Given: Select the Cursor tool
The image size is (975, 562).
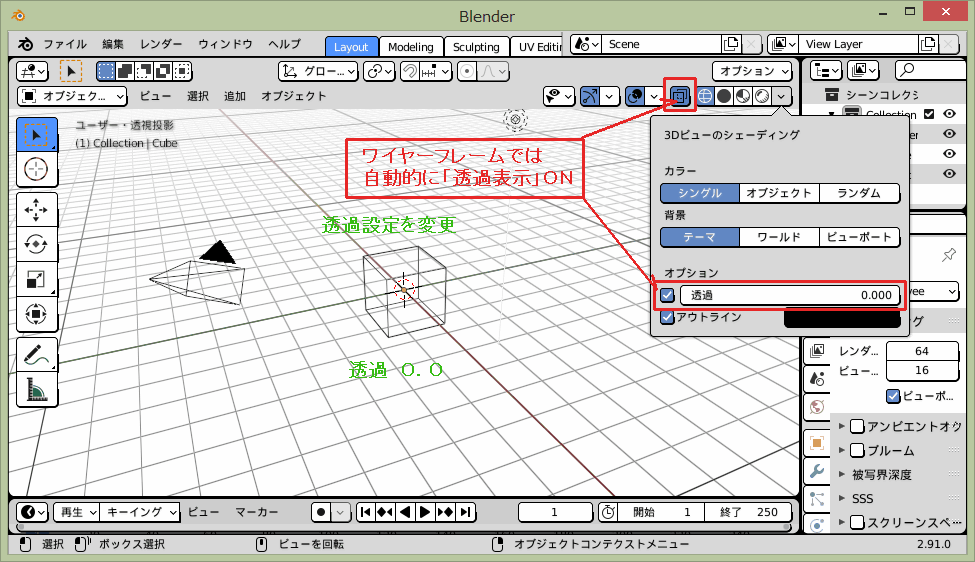Looking at the screenshot, I should click(37, 168).
